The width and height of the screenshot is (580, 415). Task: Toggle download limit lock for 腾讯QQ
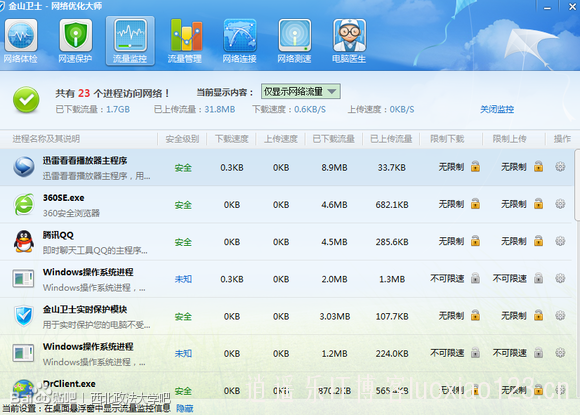pyautogui.click(x=475, y=241)
